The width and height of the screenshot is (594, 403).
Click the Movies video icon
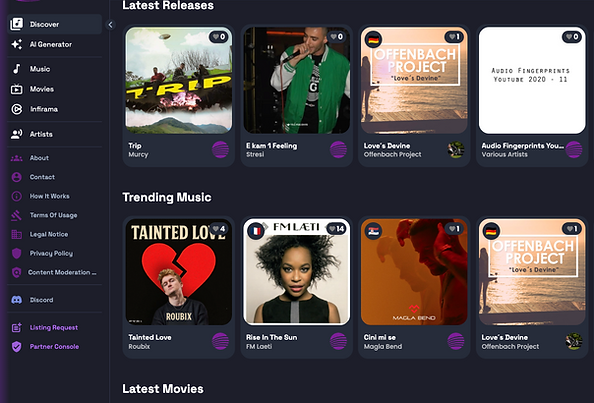coord(16,89)
